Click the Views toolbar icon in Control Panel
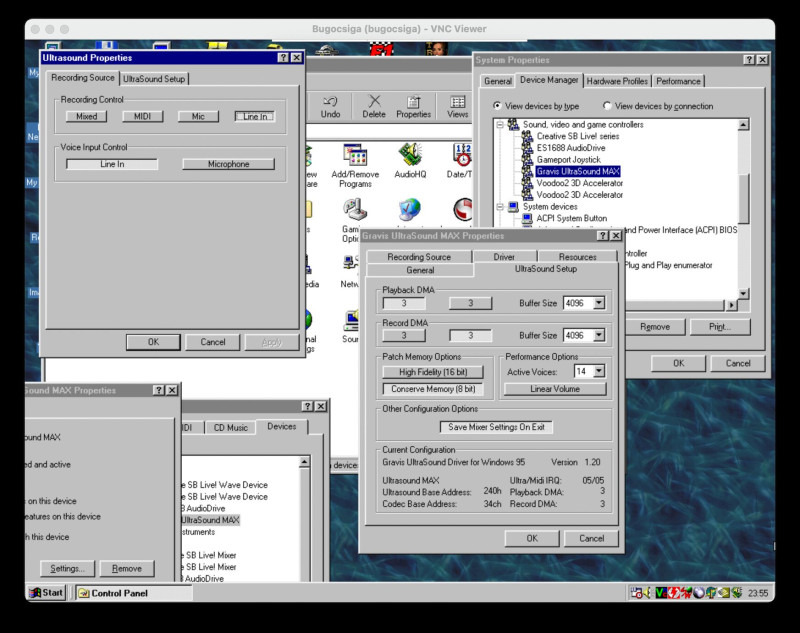The width and height of the screenshot is (800, 633). [457, 107]
